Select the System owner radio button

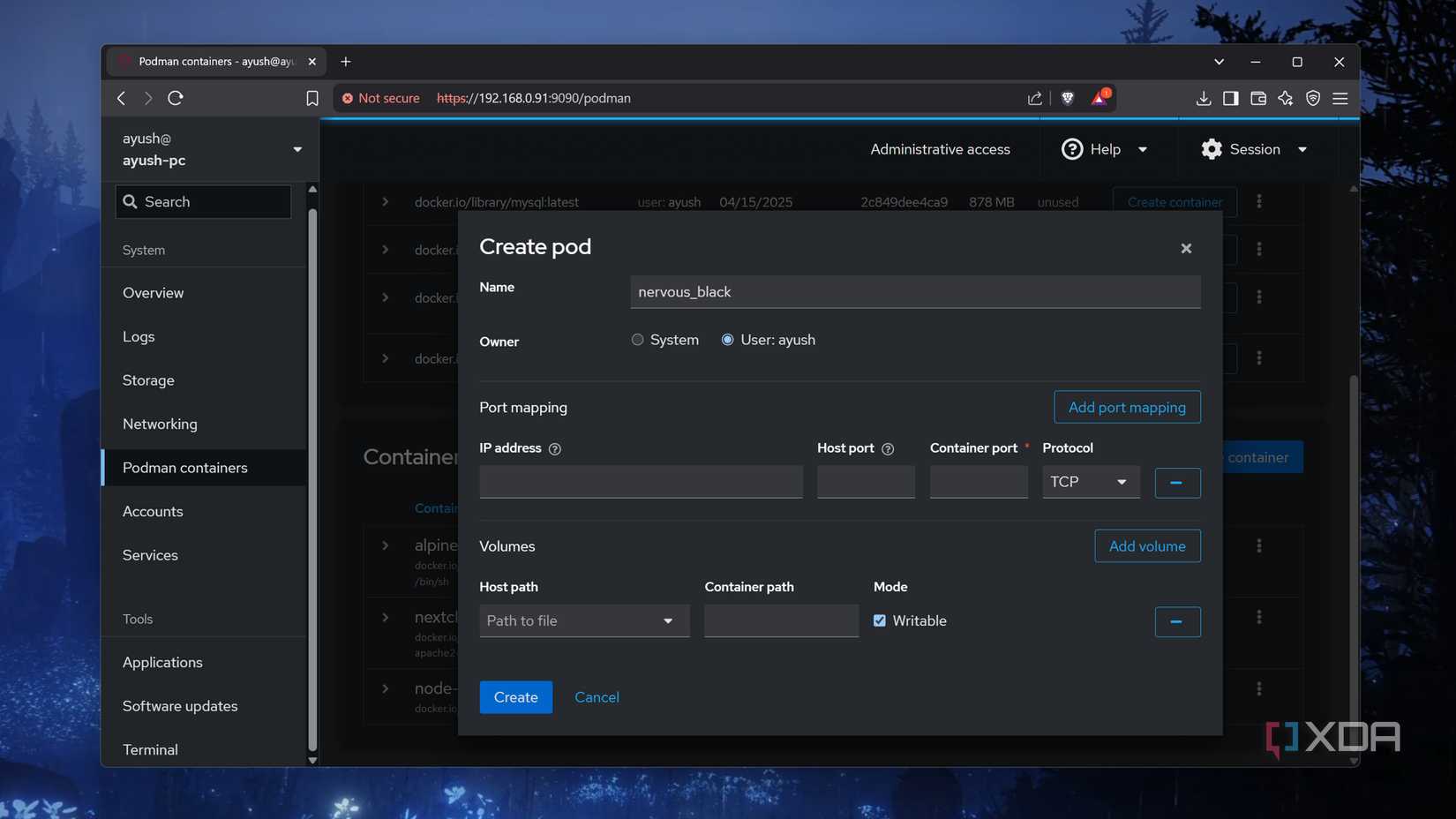click(637, 339)
